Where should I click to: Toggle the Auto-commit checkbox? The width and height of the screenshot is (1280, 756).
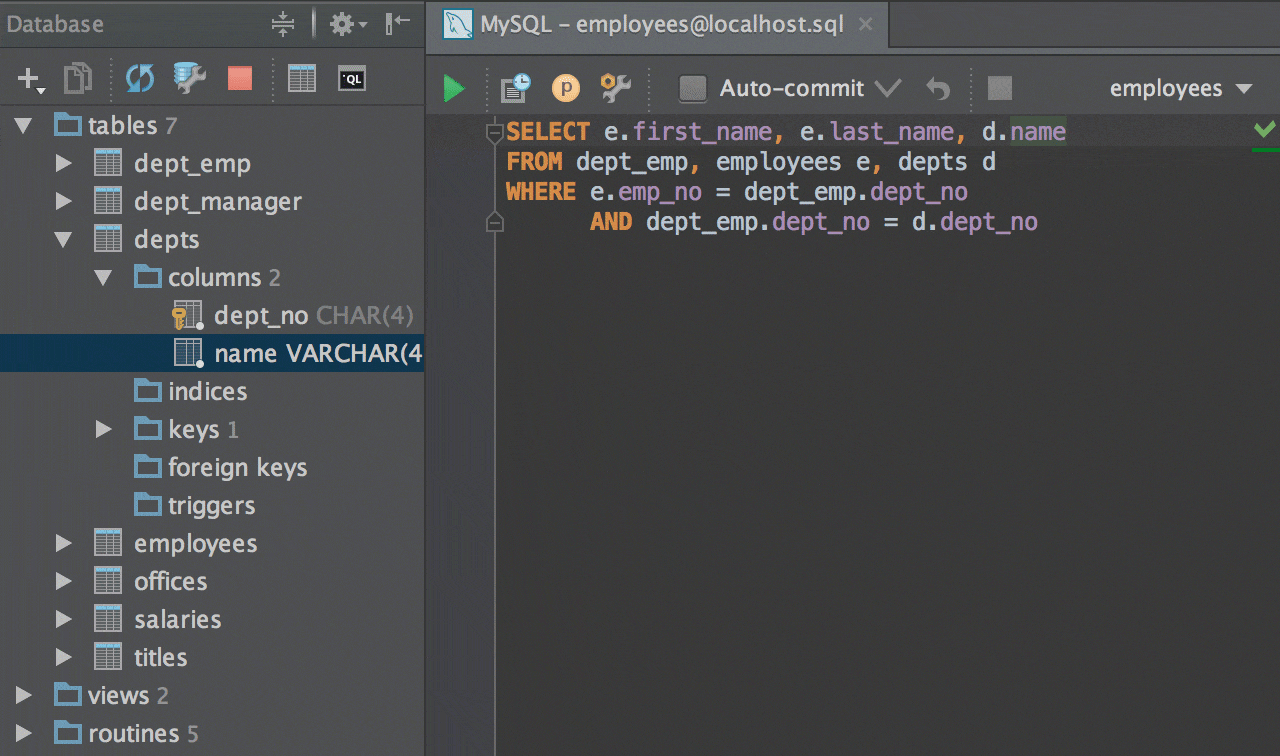coord(693,89)
